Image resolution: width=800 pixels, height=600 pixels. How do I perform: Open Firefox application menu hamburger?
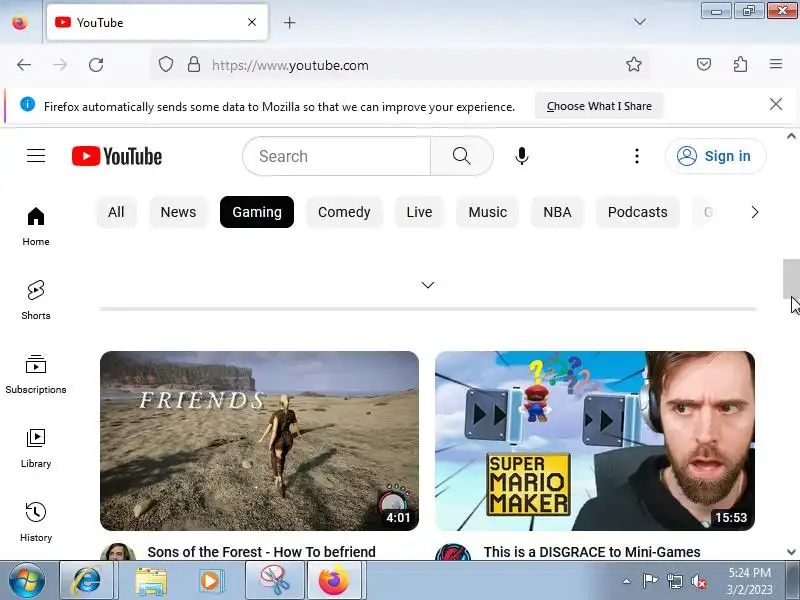pos(776,64)
